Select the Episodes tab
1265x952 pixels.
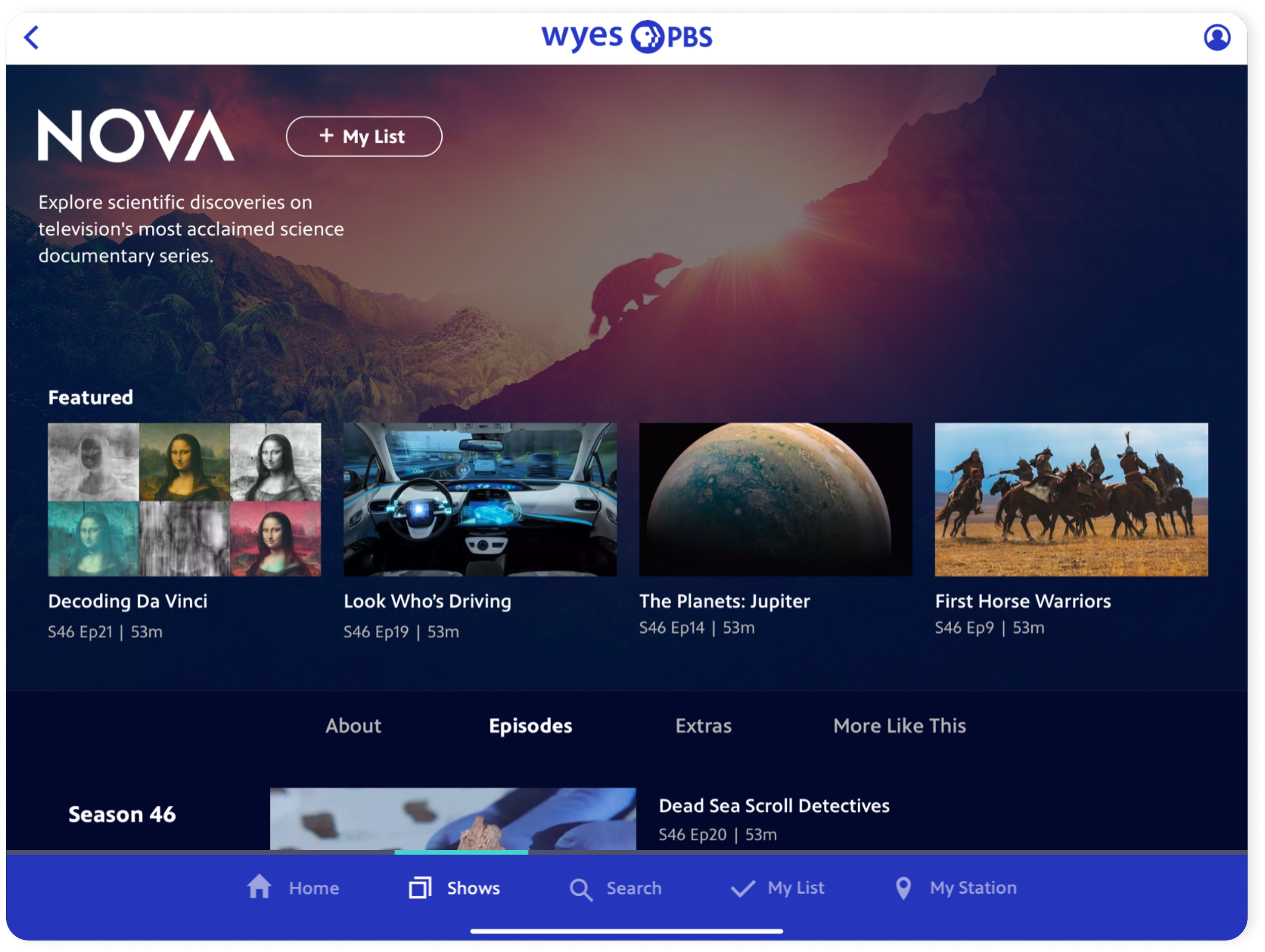[530, 725]
